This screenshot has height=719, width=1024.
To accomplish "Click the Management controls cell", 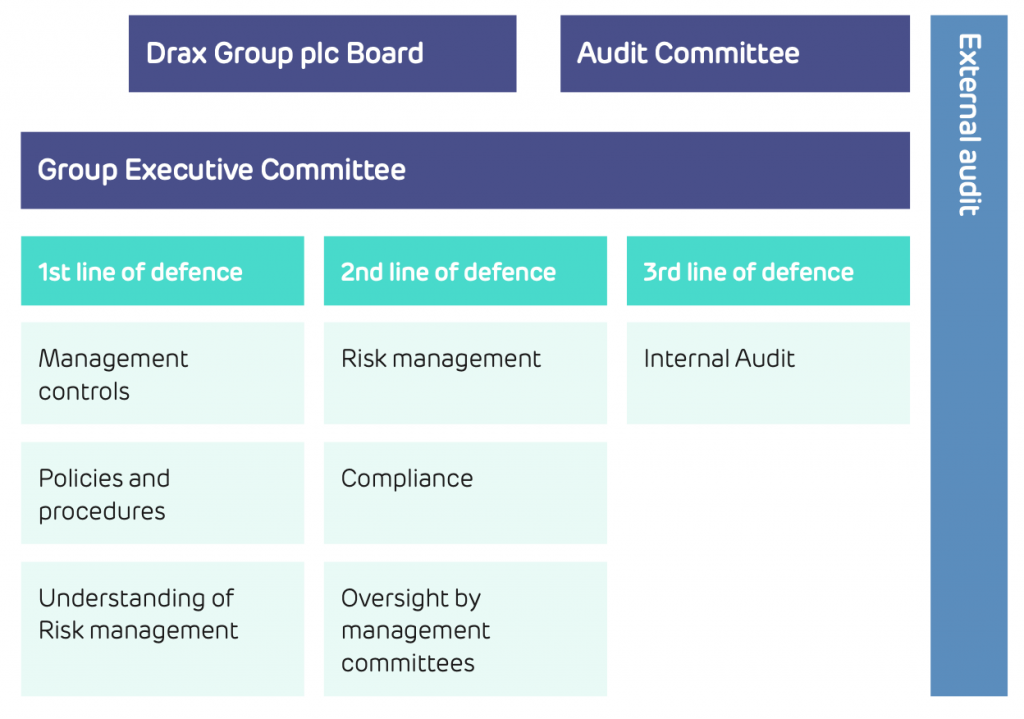I will pyautogui.click(x=162, y=374).
